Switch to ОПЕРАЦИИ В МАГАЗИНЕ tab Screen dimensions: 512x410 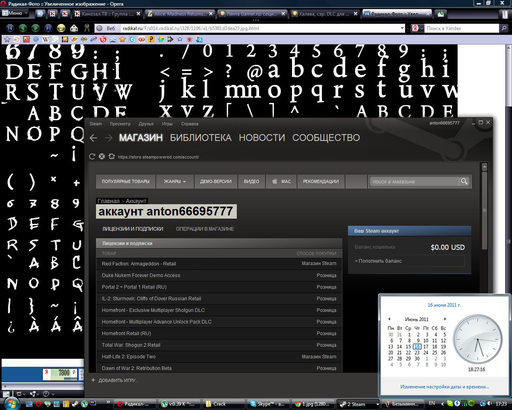pyautogui.click(x=205, y=229)
